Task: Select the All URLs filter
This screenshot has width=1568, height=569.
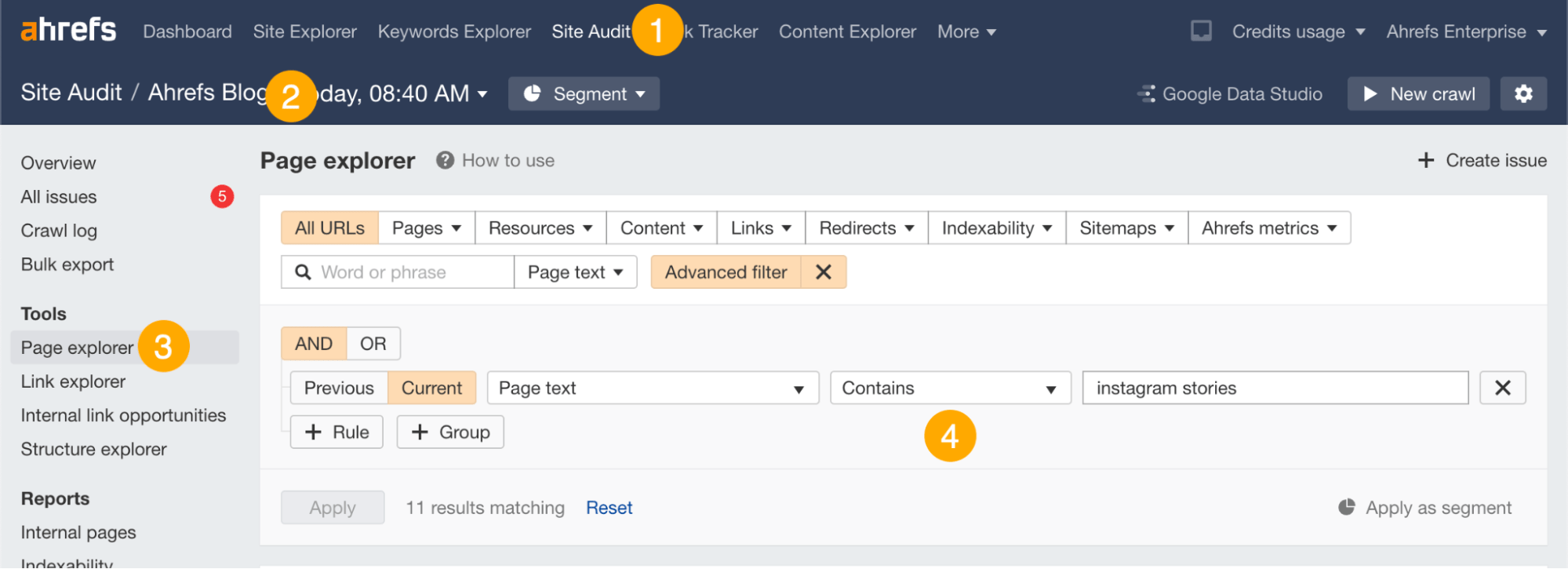Action: pos(329,228)
